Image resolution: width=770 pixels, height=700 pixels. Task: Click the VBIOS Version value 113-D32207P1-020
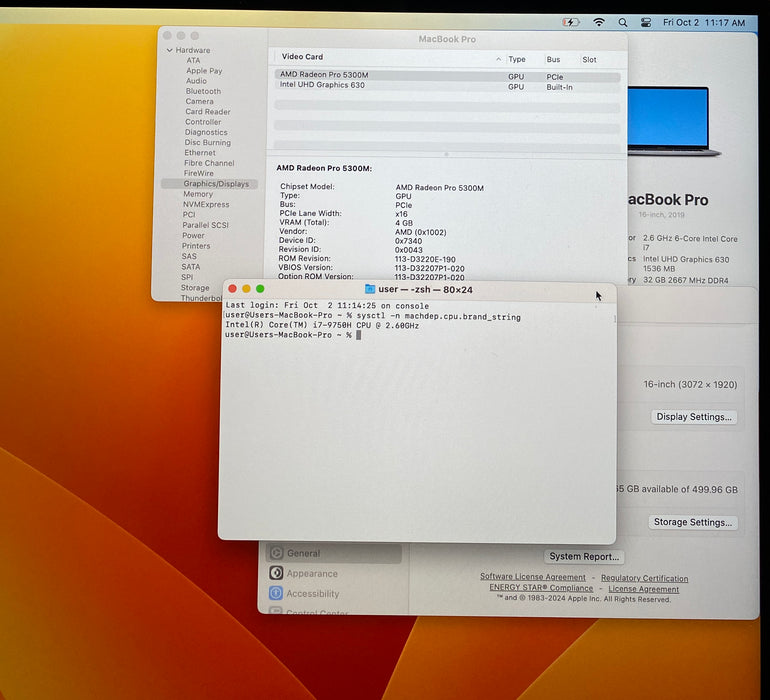coord(429,269)
